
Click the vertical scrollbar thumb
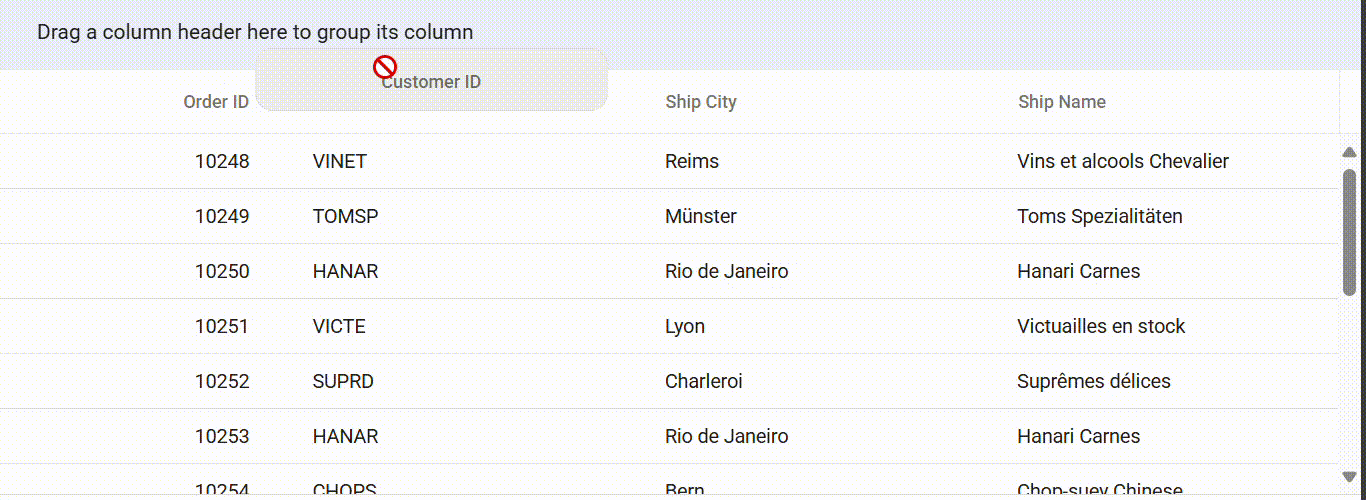(x=1349, y=232)
